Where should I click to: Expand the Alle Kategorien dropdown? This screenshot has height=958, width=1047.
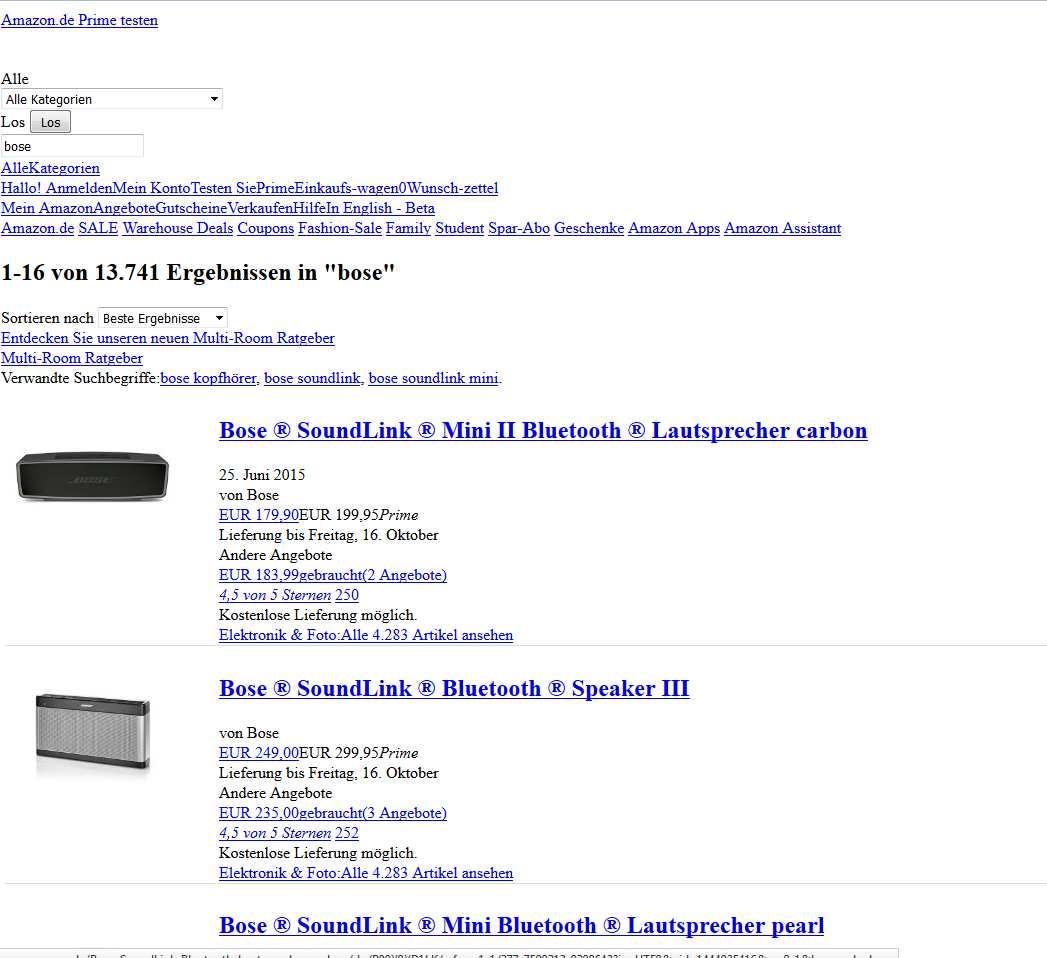[x=112, y=99]
